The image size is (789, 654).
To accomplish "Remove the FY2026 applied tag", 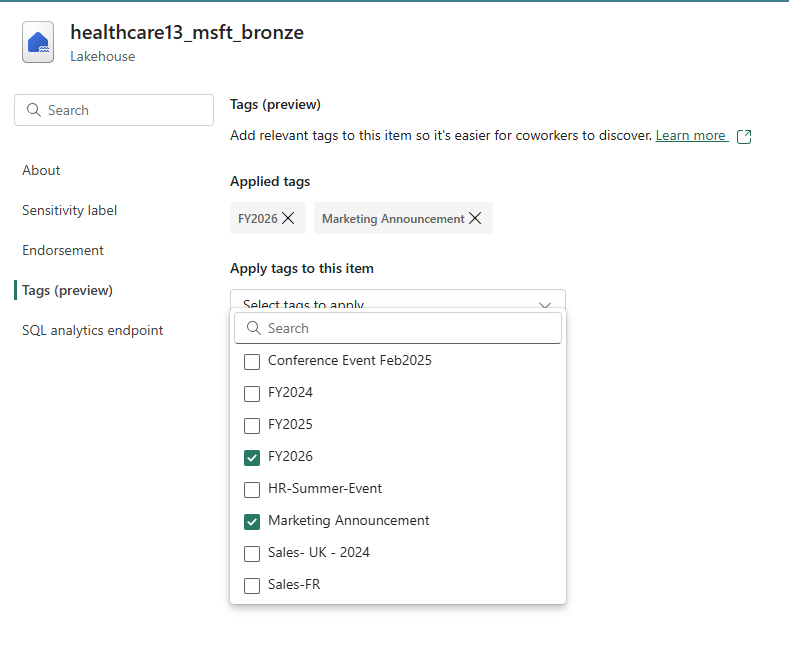I will coord(288,218).
